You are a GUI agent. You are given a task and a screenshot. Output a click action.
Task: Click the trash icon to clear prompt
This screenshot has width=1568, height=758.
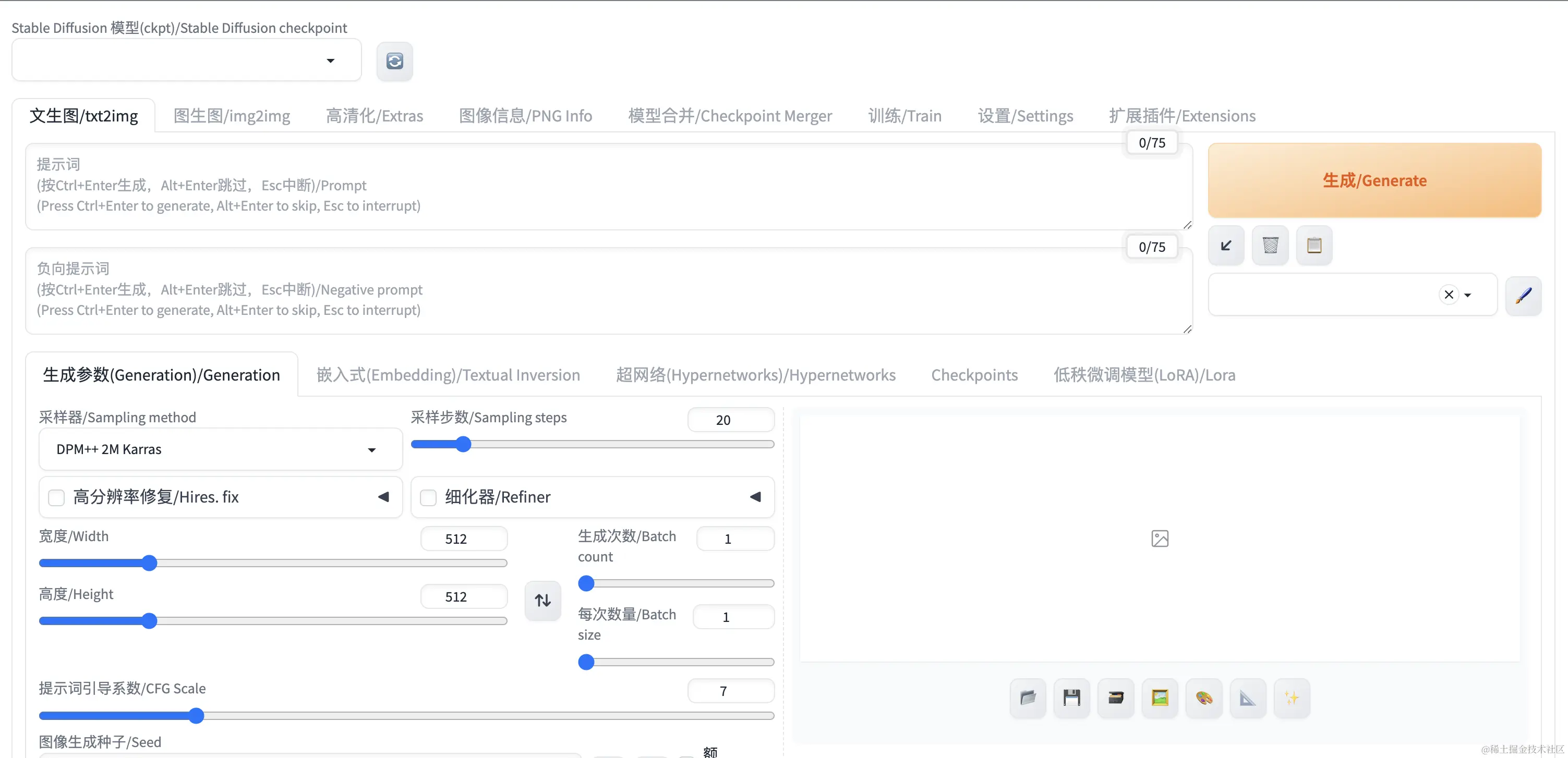click(x=1270, y=246)
